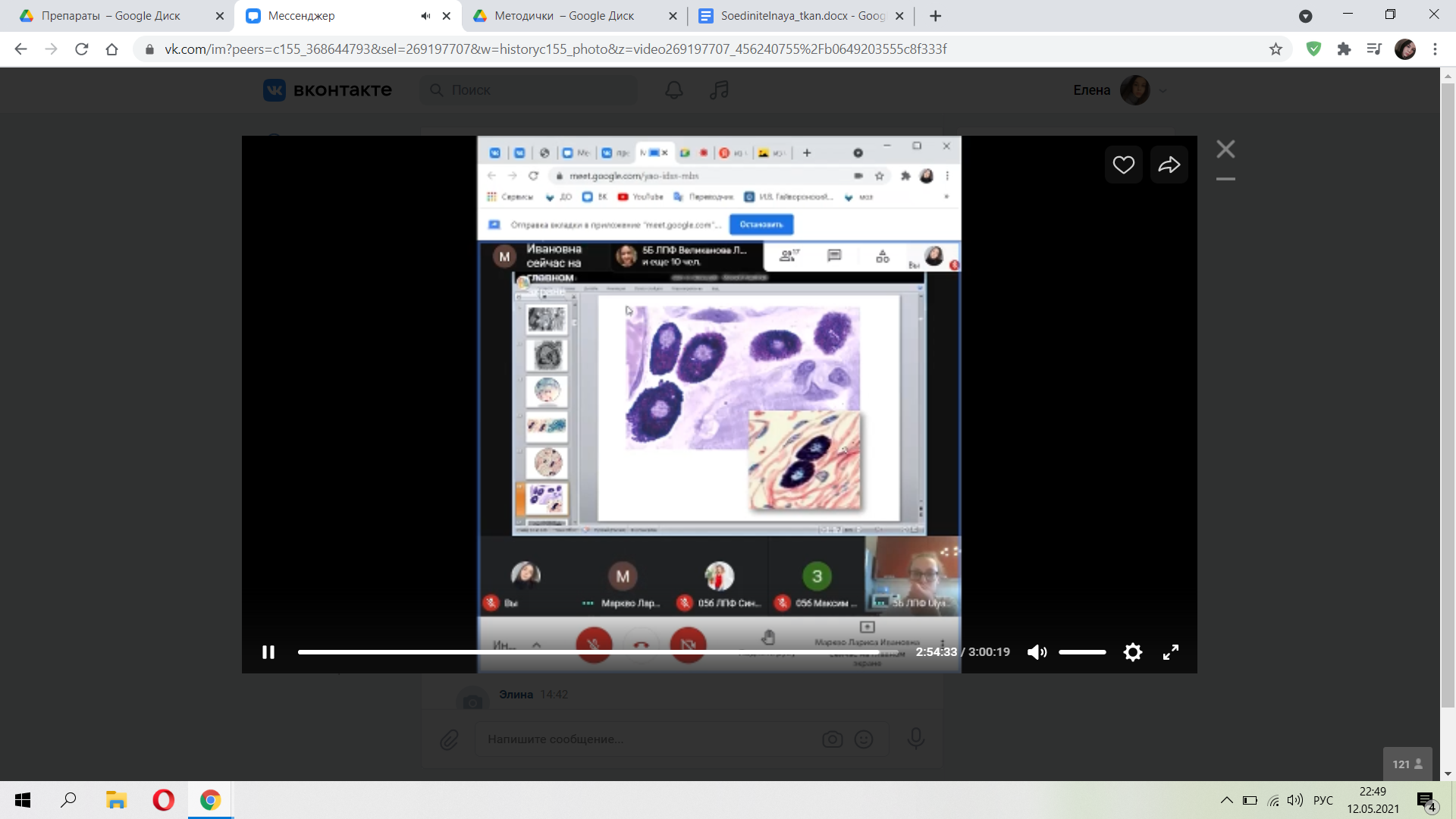
Task: Switch the РУС keyboard language
Action: coord(1323,800)
